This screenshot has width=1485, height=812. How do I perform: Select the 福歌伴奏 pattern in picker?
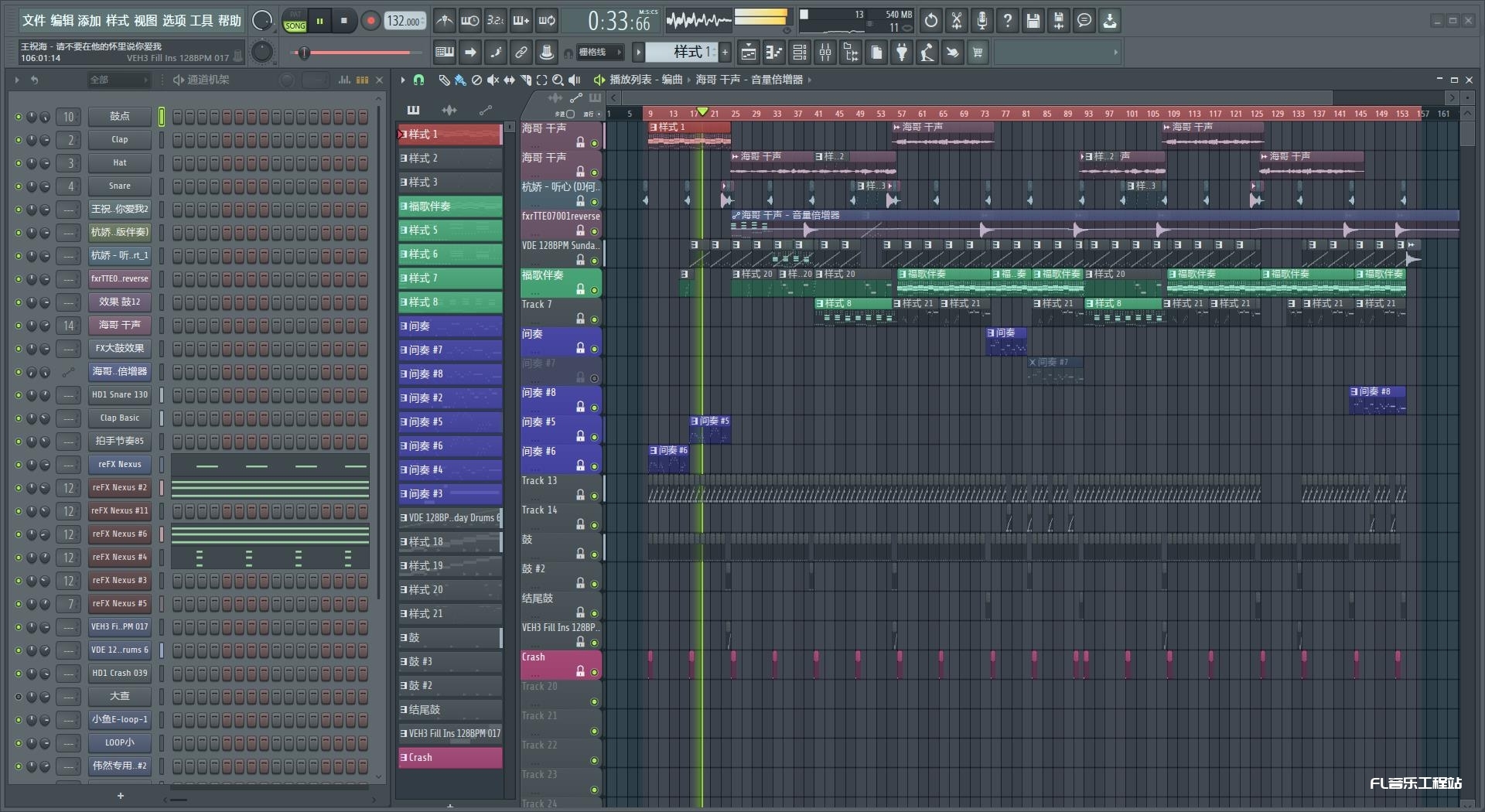point(449,206)
